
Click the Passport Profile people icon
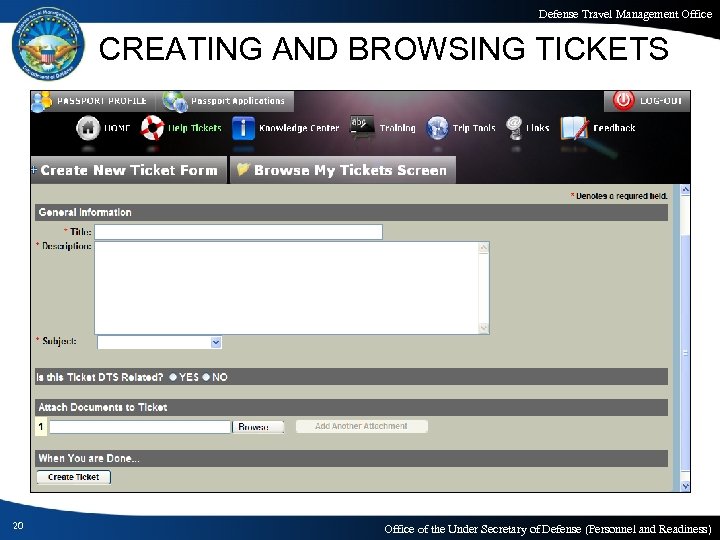click(41, 101)
